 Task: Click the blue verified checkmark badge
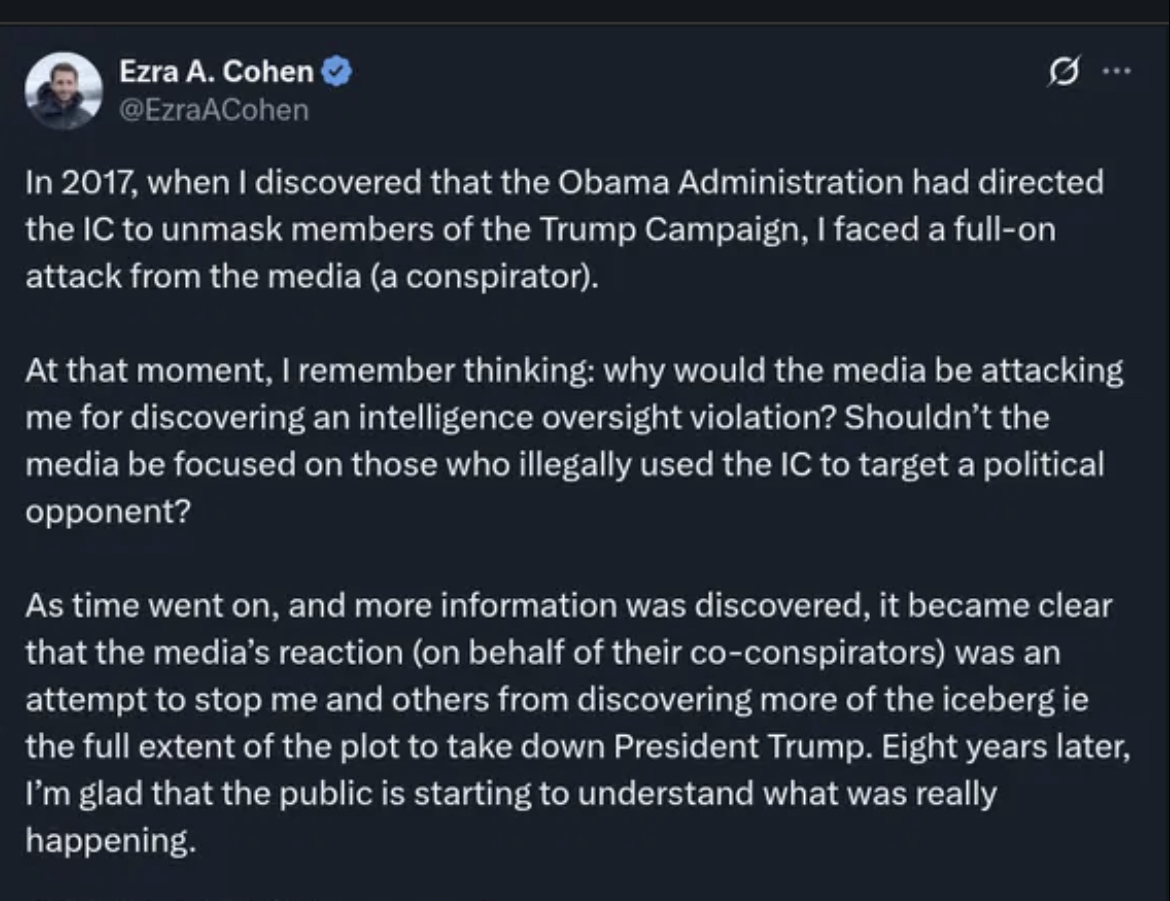pyautogui.click(x=337, y=72)
